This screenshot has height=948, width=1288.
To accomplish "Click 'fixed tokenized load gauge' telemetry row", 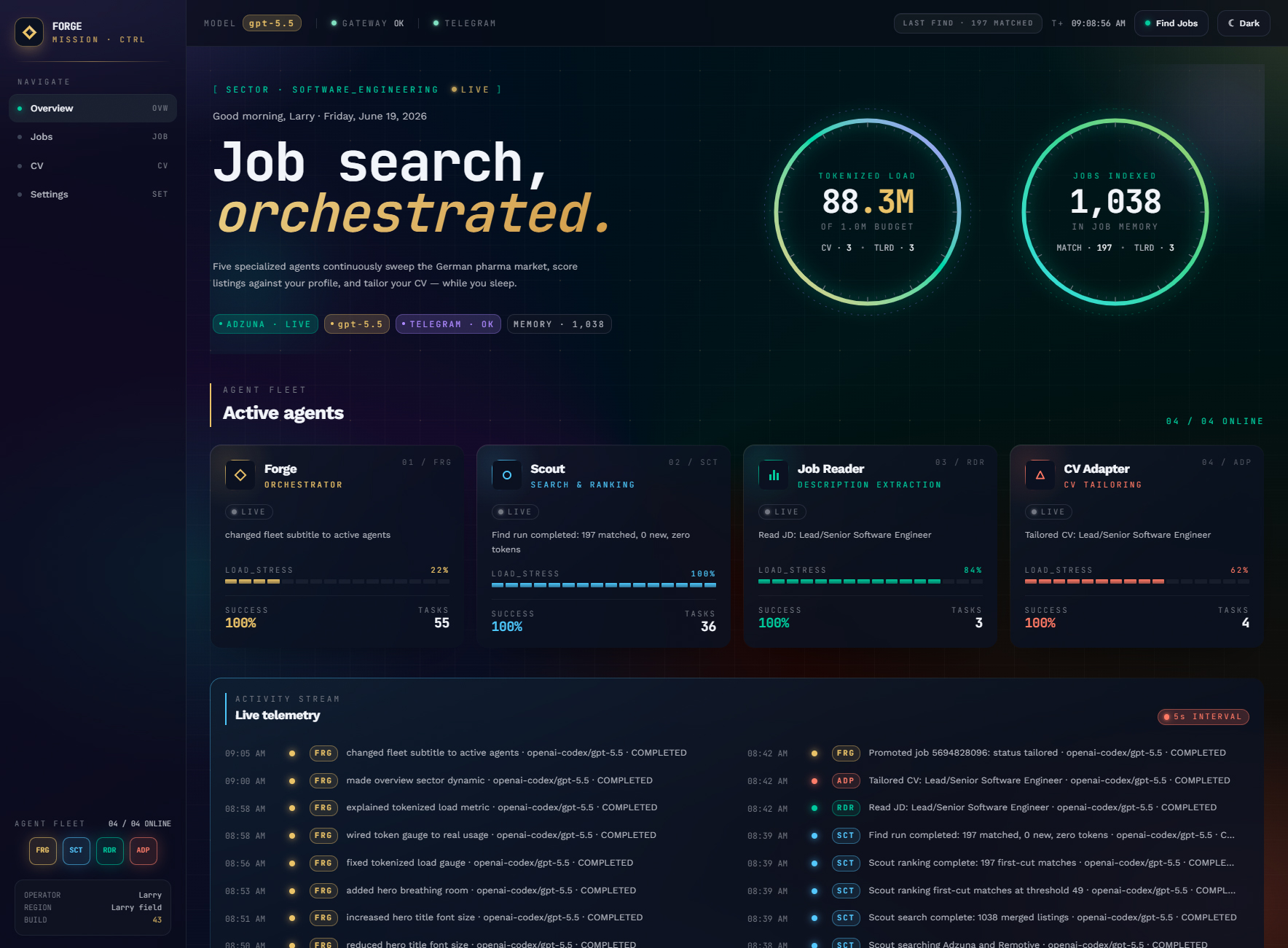I will (475, 863).
